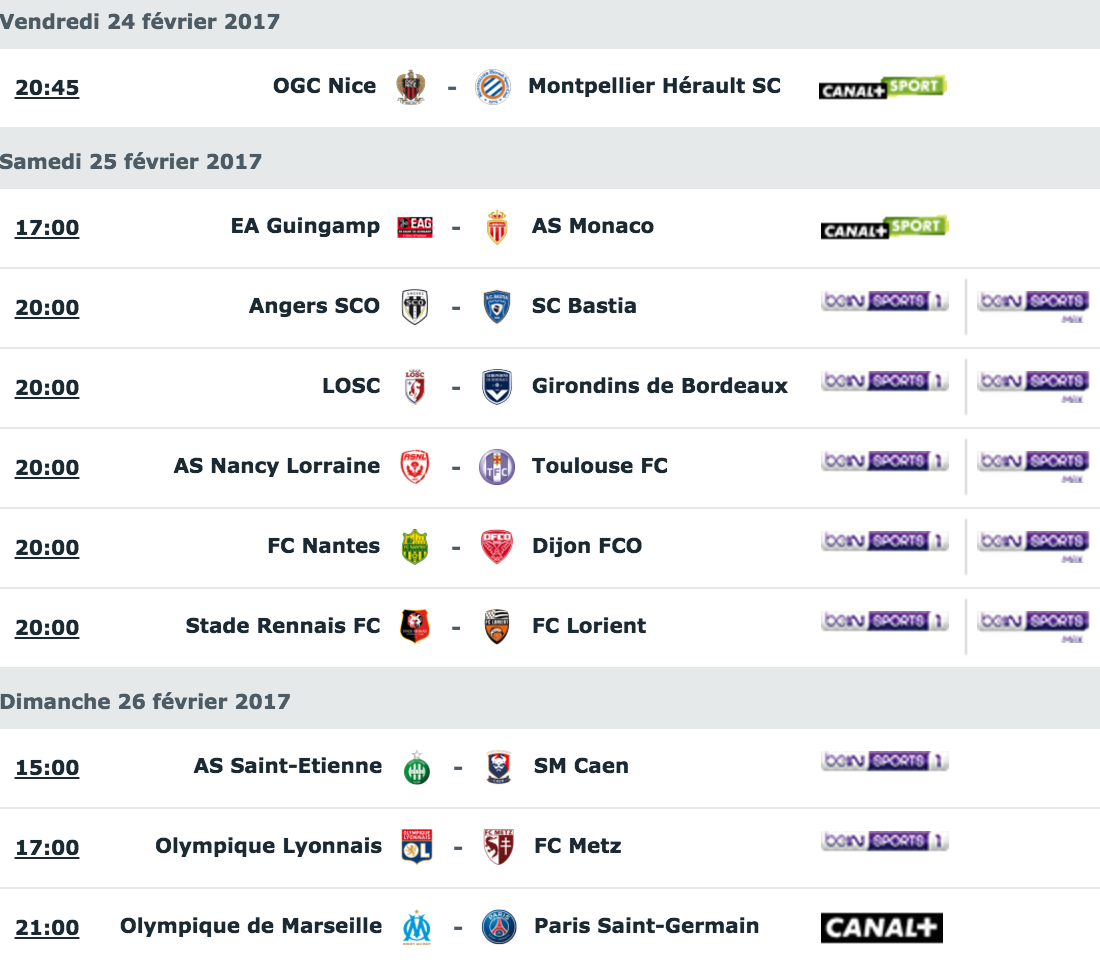Click the FC Lorient club crest
Screen dimensions: 1100x964
pos(496,627)
